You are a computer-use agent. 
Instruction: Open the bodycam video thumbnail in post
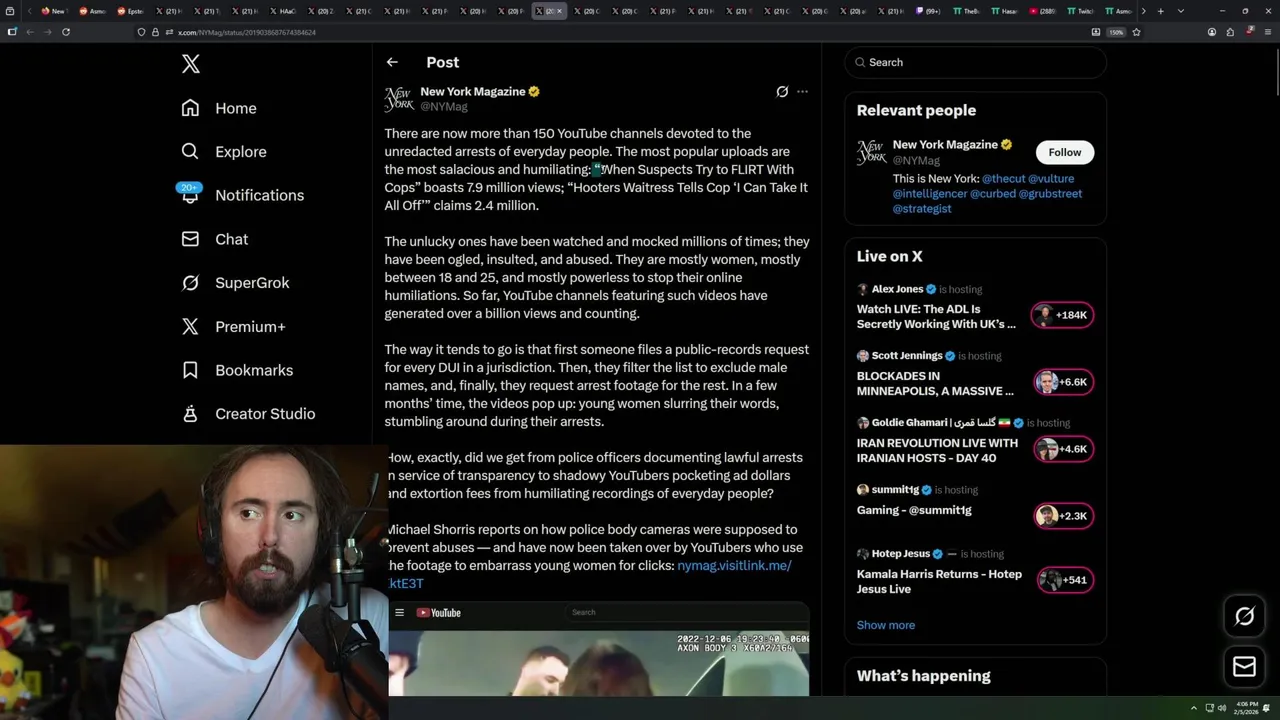point(598,662)
